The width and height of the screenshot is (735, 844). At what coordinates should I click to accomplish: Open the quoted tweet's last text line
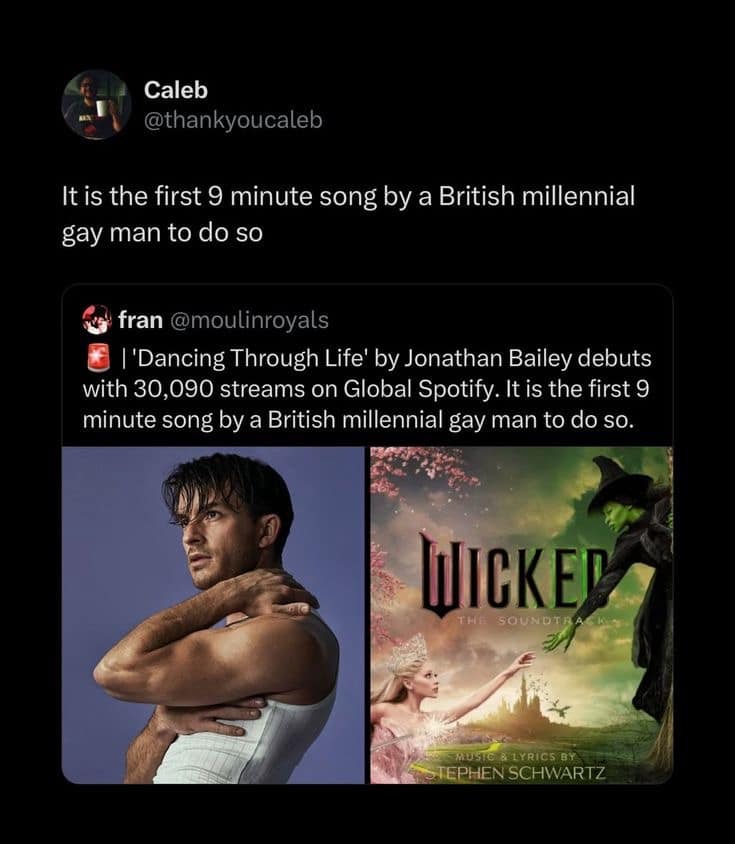tap(357, 418)
